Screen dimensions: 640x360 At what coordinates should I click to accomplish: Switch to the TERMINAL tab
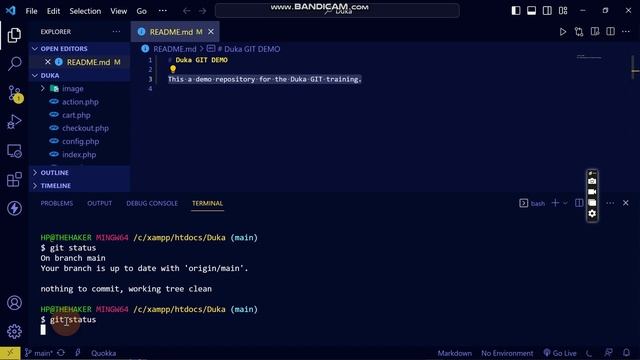coord(207,203)
